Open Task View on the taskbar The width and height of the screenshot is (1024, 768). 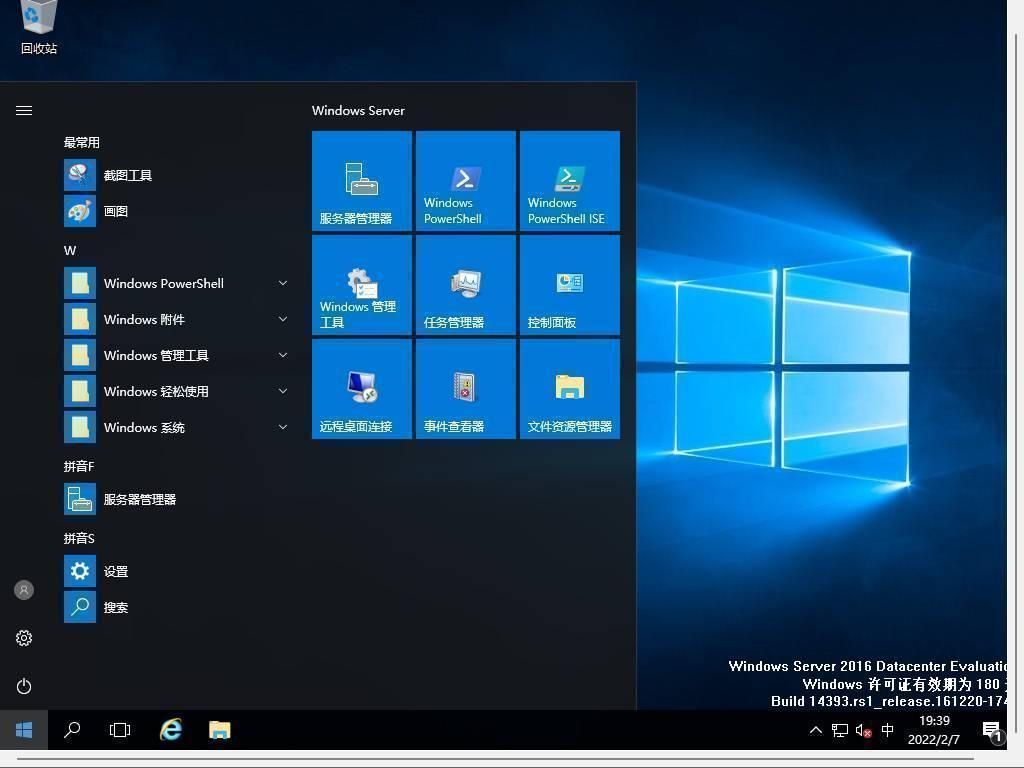pos(120,730)
